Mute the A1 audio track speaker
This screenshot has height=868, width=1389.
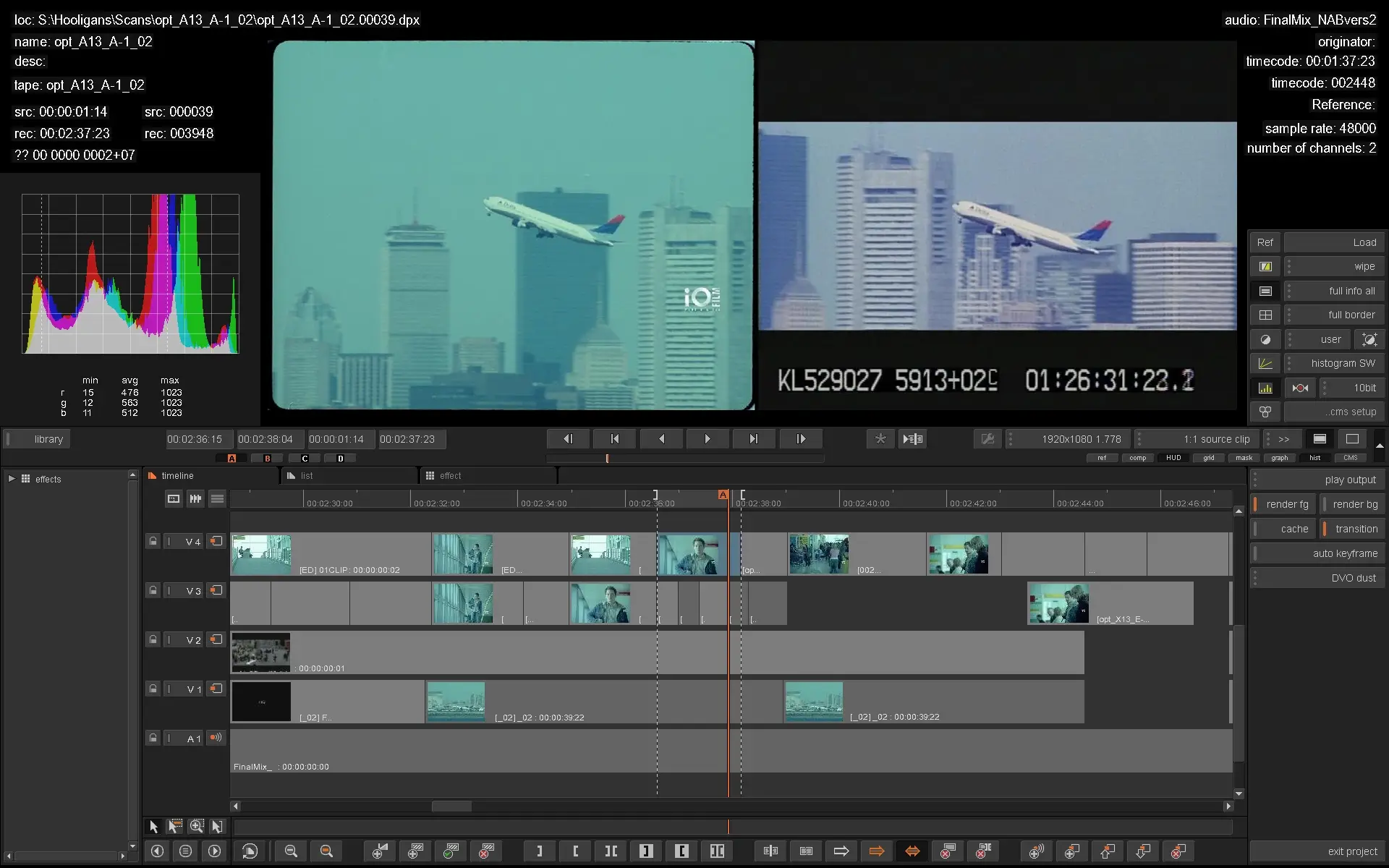tap(216, 738)
